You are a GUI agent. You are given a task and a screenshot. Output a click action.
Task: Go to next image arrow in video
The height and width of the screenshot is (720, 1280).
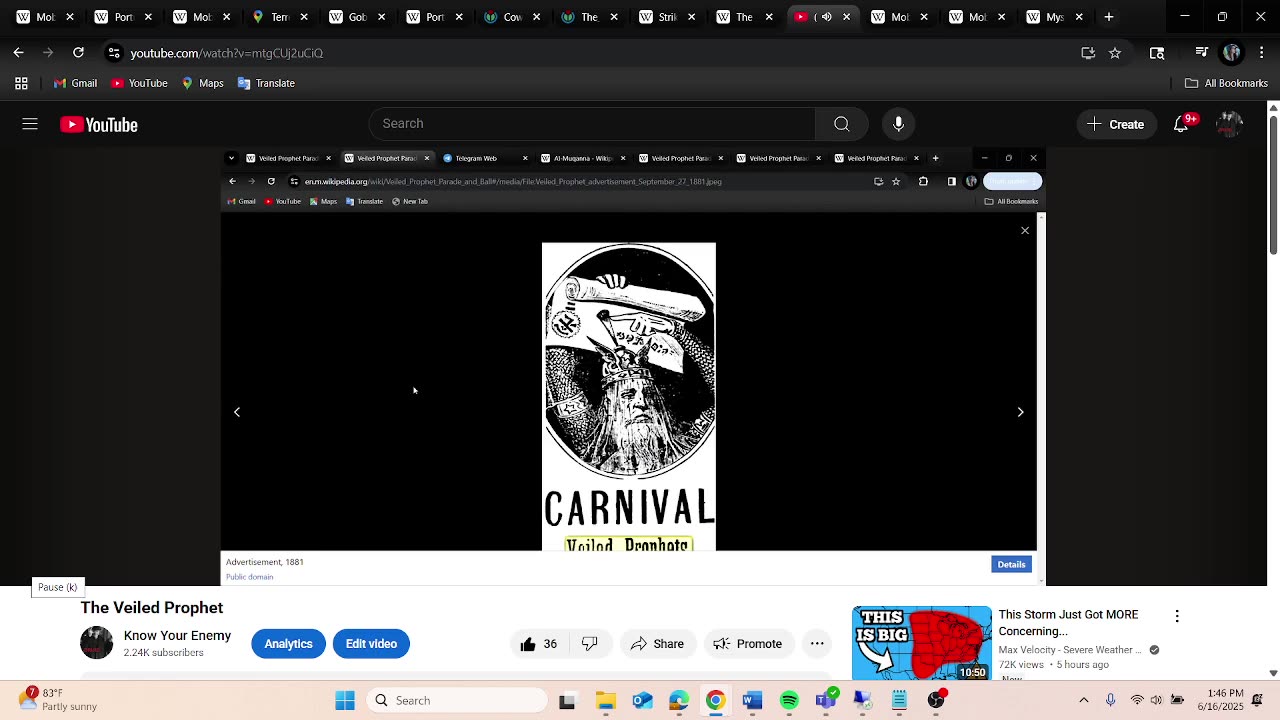1020,412
